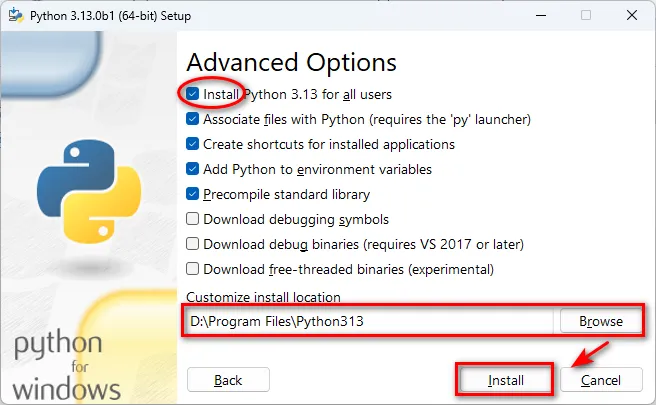
Task: Uncheck Create shortcuts for installed applications
Action: point(192,144)
